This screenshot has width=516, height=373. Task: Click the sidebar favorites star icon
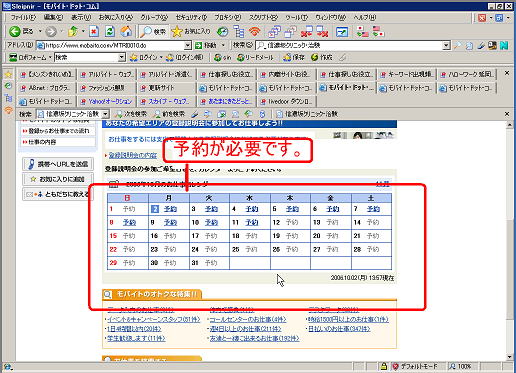pyautogui.click(x=8, y=74)
